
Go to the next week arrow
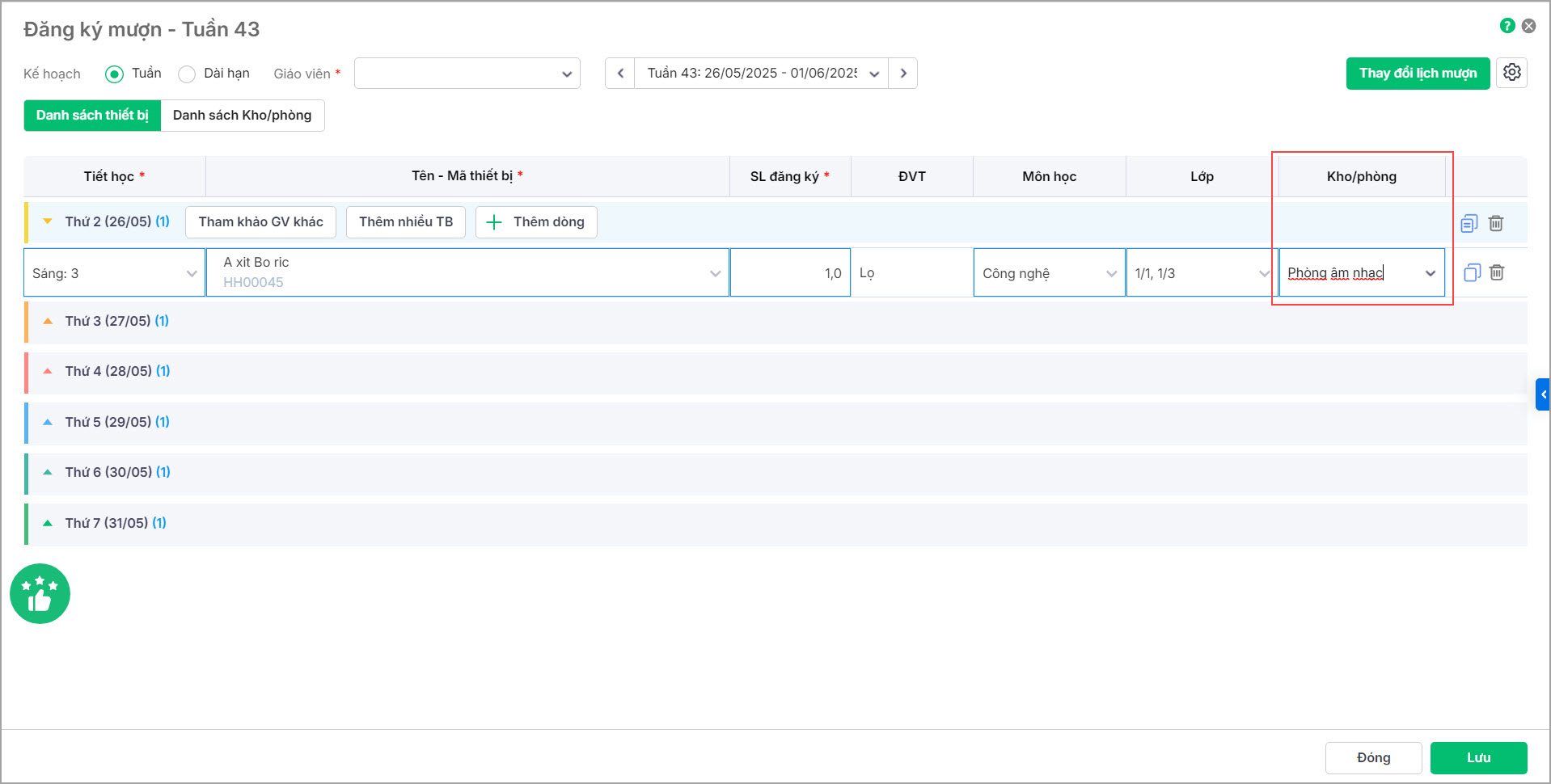tap(903, 74)
